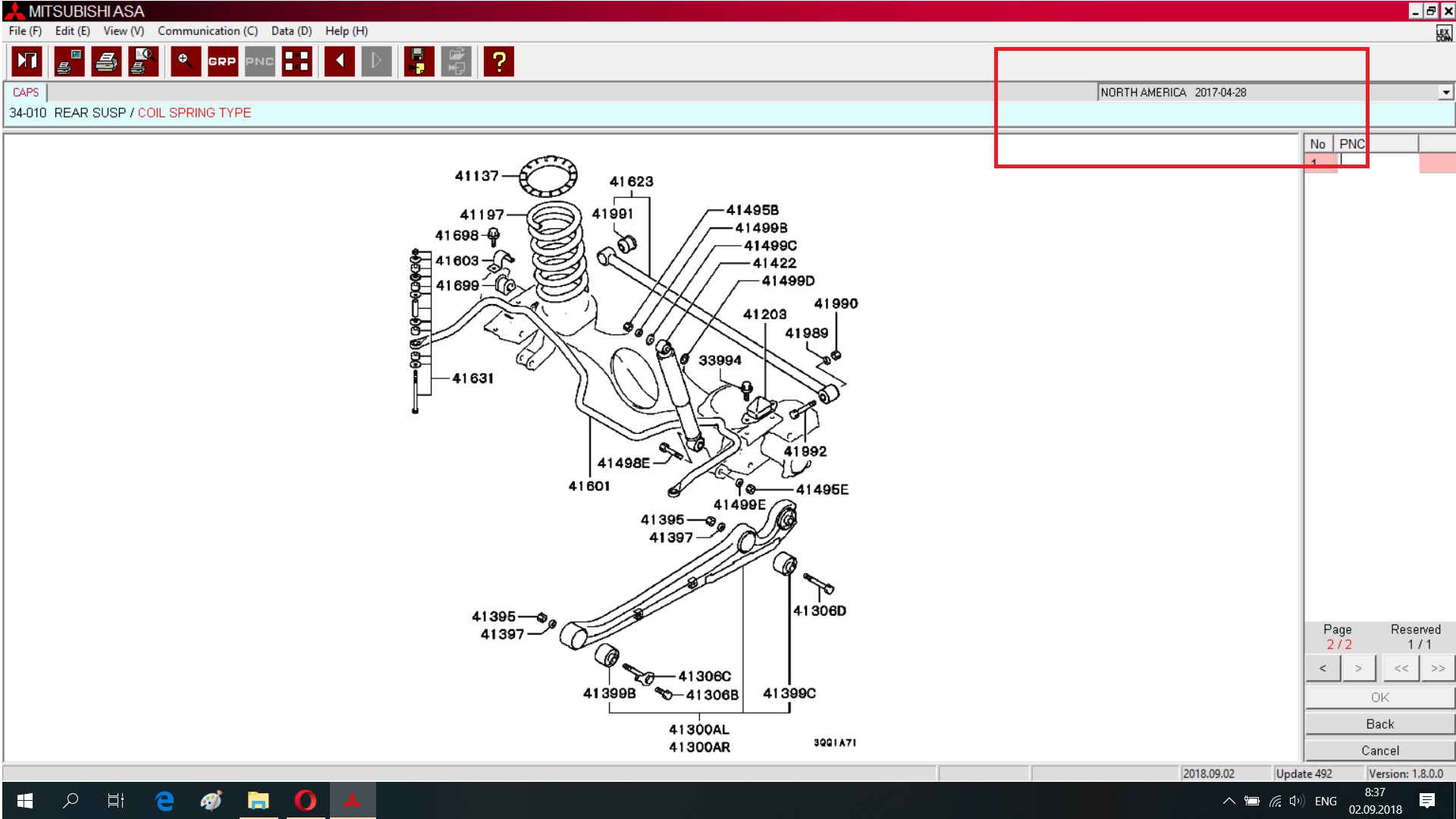This screenshot has height=819, width=1456.
Task: Click the printer toolbar icon
Action: [x=106, y=61]
